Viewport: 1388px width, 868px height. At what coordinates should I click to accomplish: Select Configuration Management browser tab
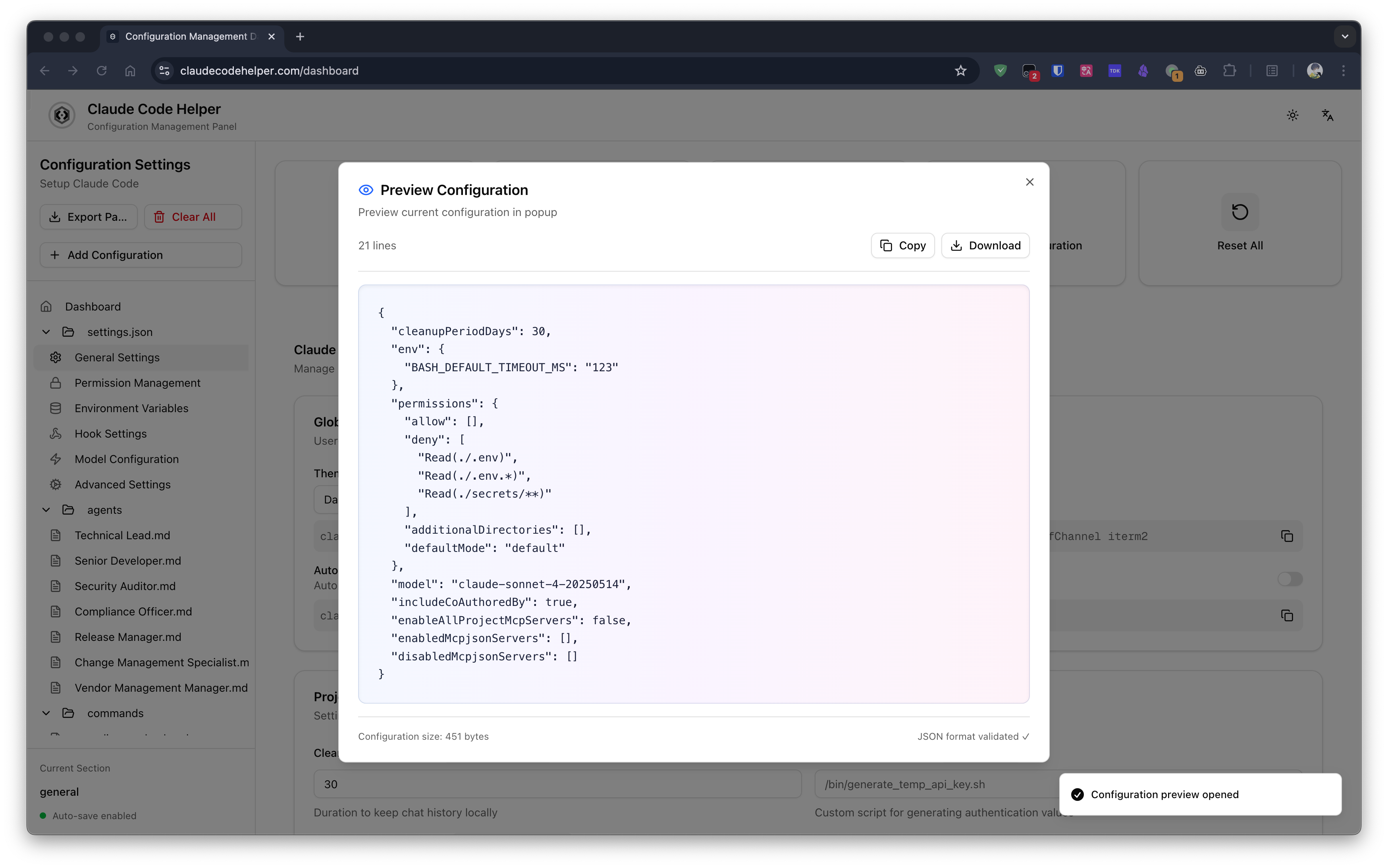pyautogui.click(x=191, y=37)
